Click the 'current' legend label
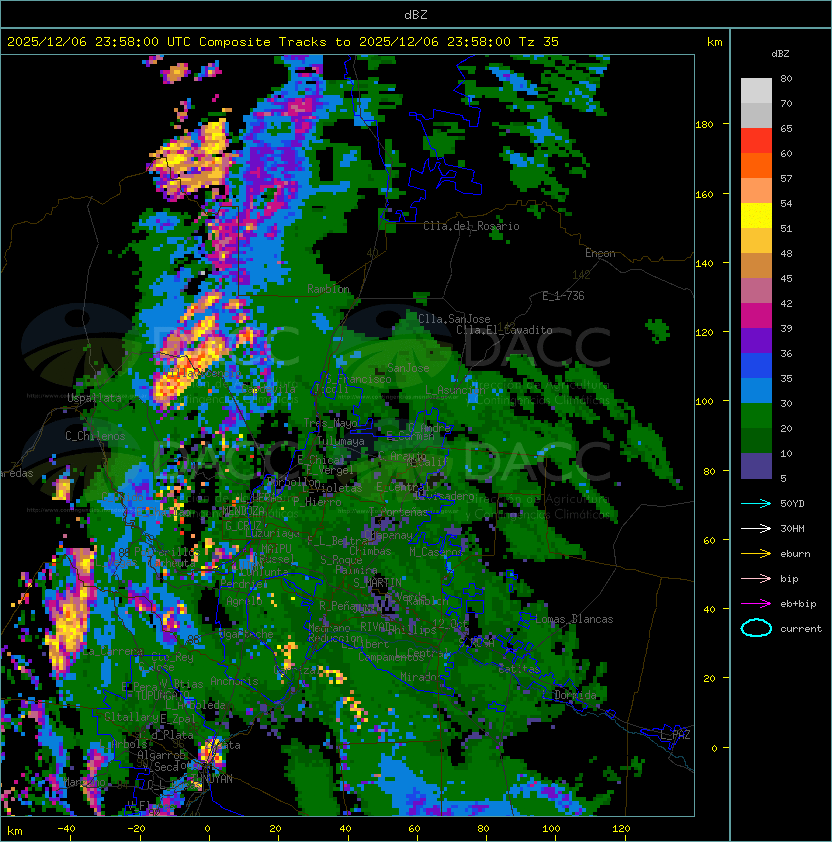 coord(801,629)
